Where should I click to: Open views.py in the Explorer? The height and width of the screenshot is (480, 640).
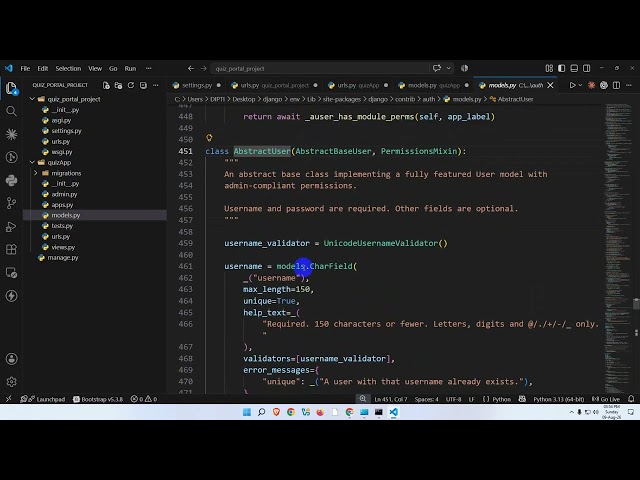tap(63, 247)
